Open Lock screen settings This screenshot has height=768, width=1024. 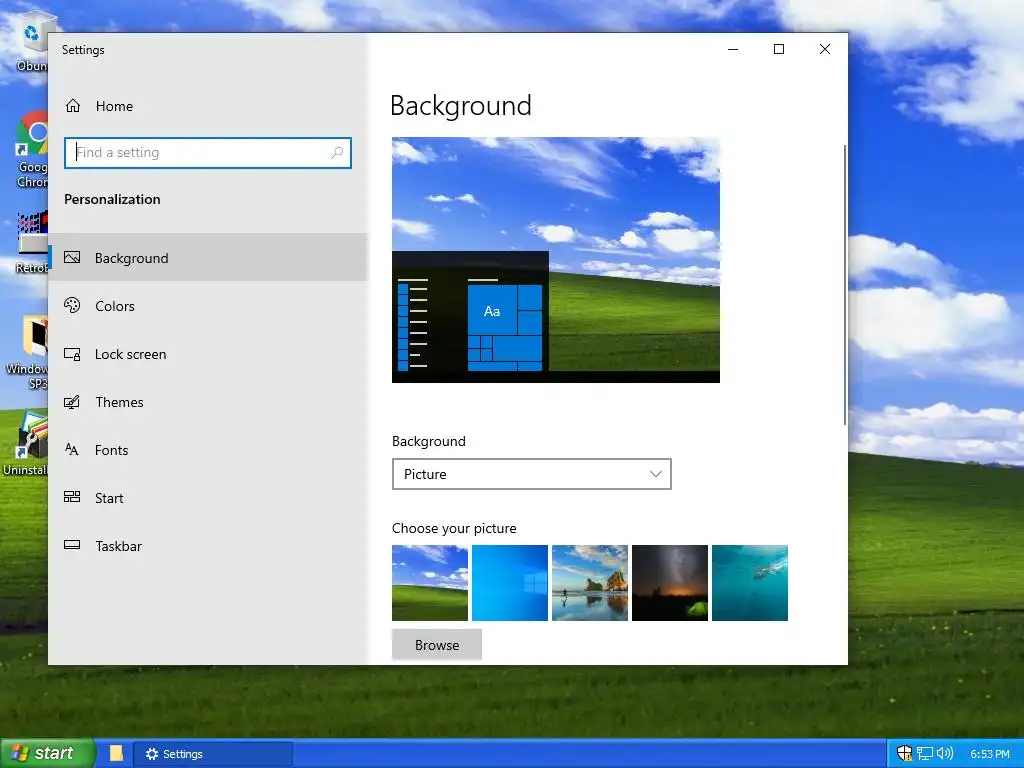[208, 354]
